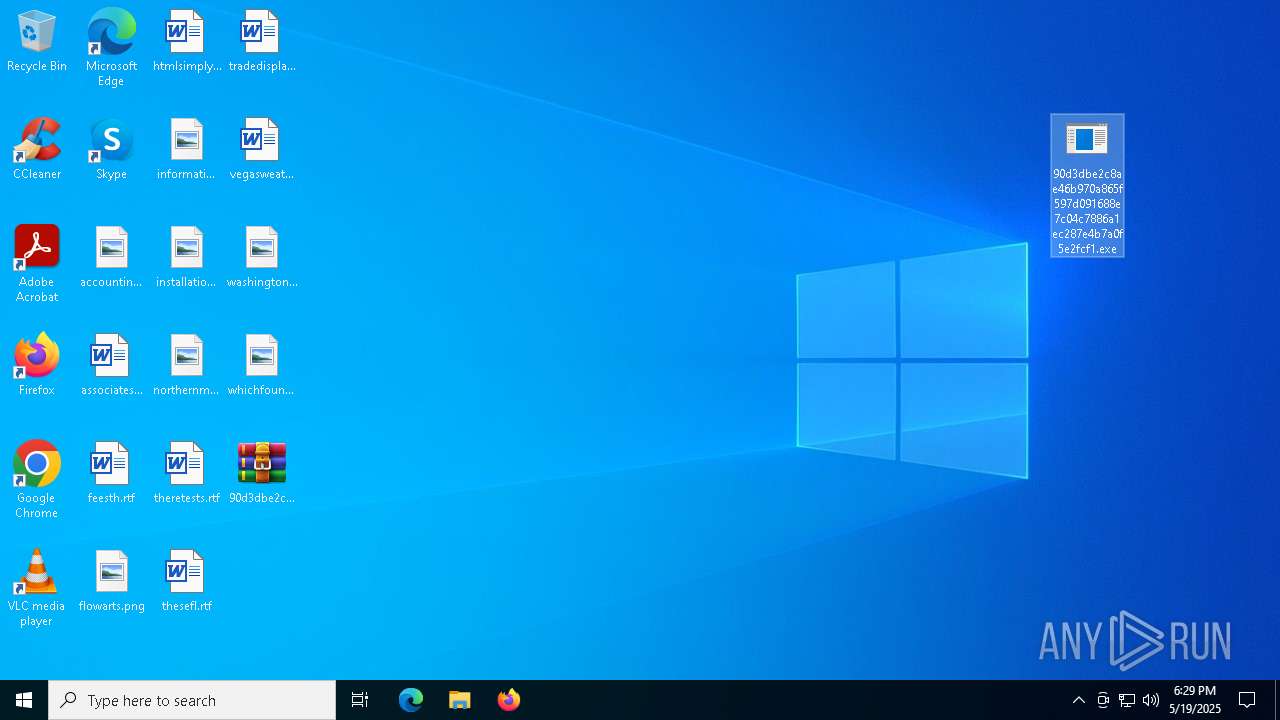Click the taskbar search box
Image resolution: width=1280 pixels, height=720 pixels.
pos(192,700)
